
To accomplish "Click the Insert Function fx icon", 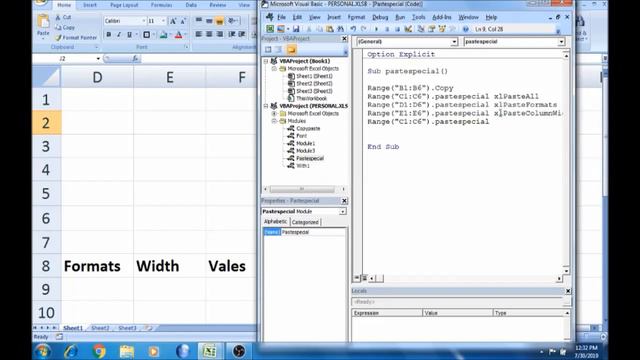I will 135,59.
